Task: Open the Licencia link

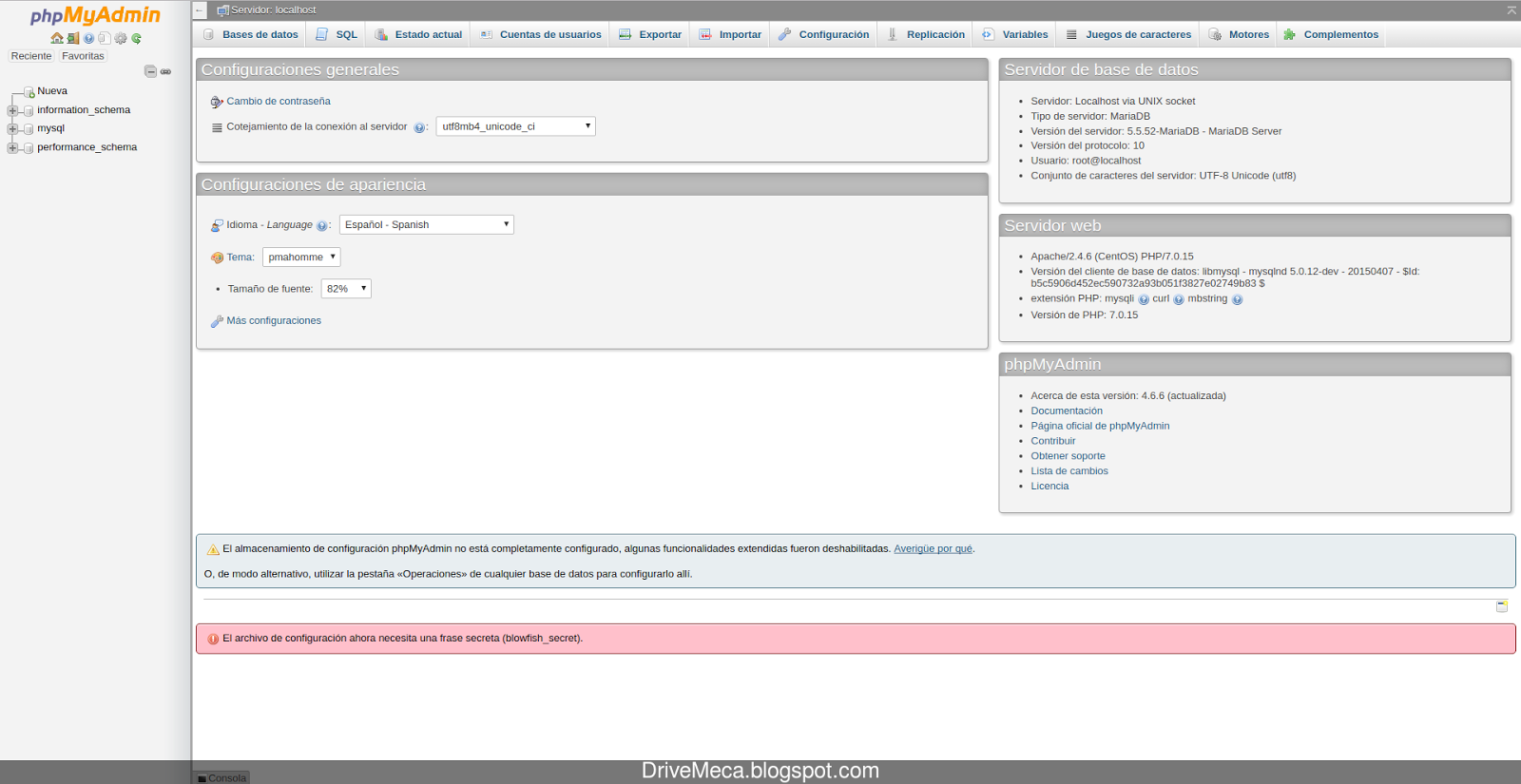Action: pos(1049,487)
